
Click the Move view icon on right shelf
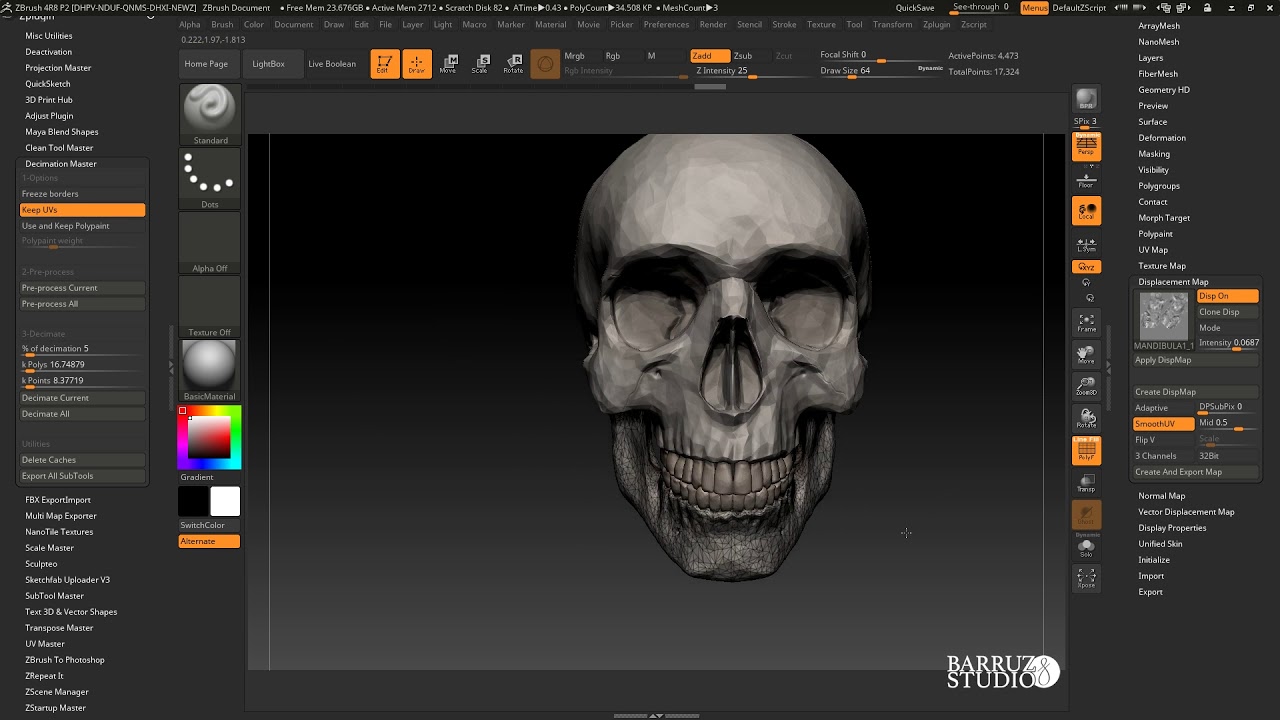click(1086, 354)
